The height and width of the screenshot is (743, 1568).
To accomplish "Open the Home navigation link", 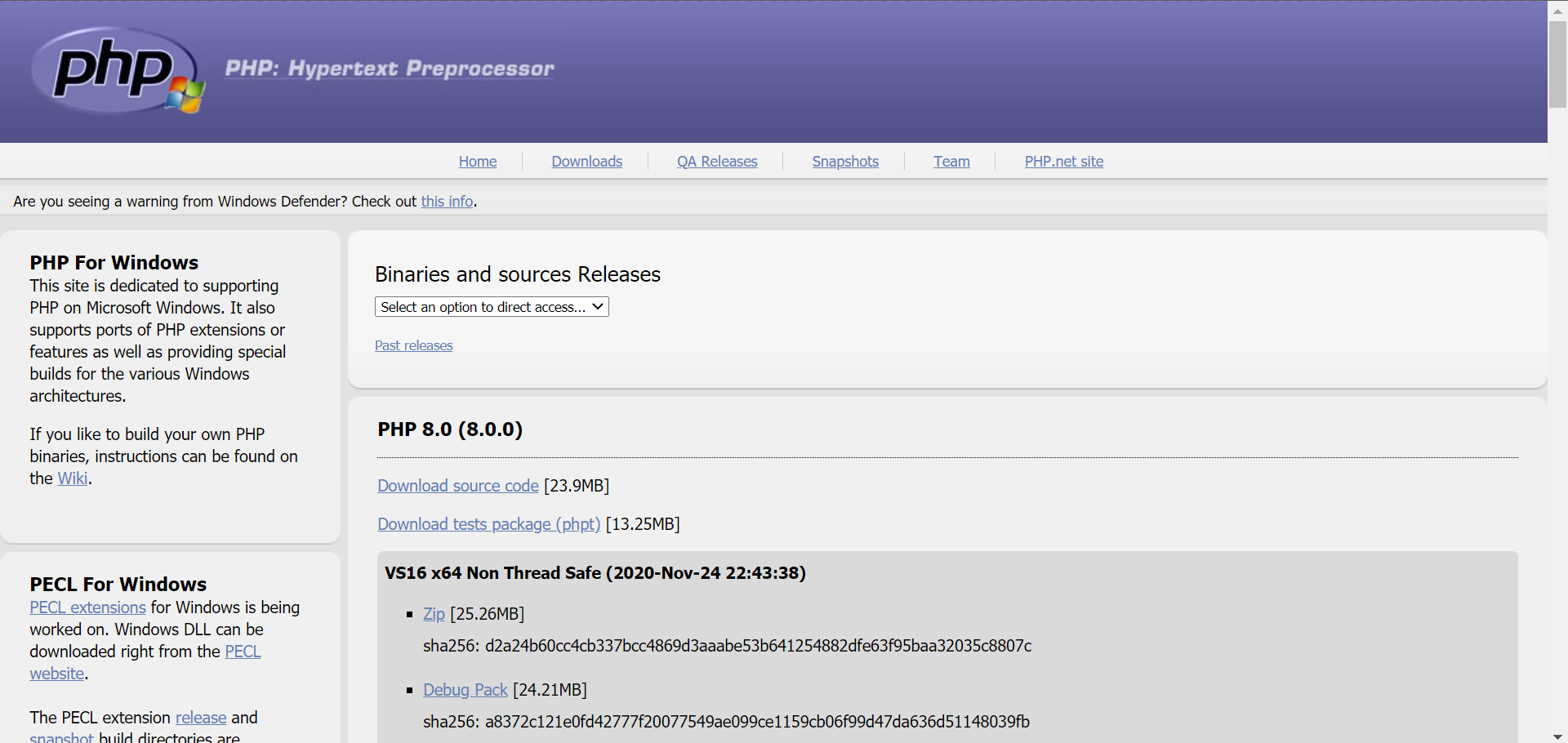I will tap(478, 162).
